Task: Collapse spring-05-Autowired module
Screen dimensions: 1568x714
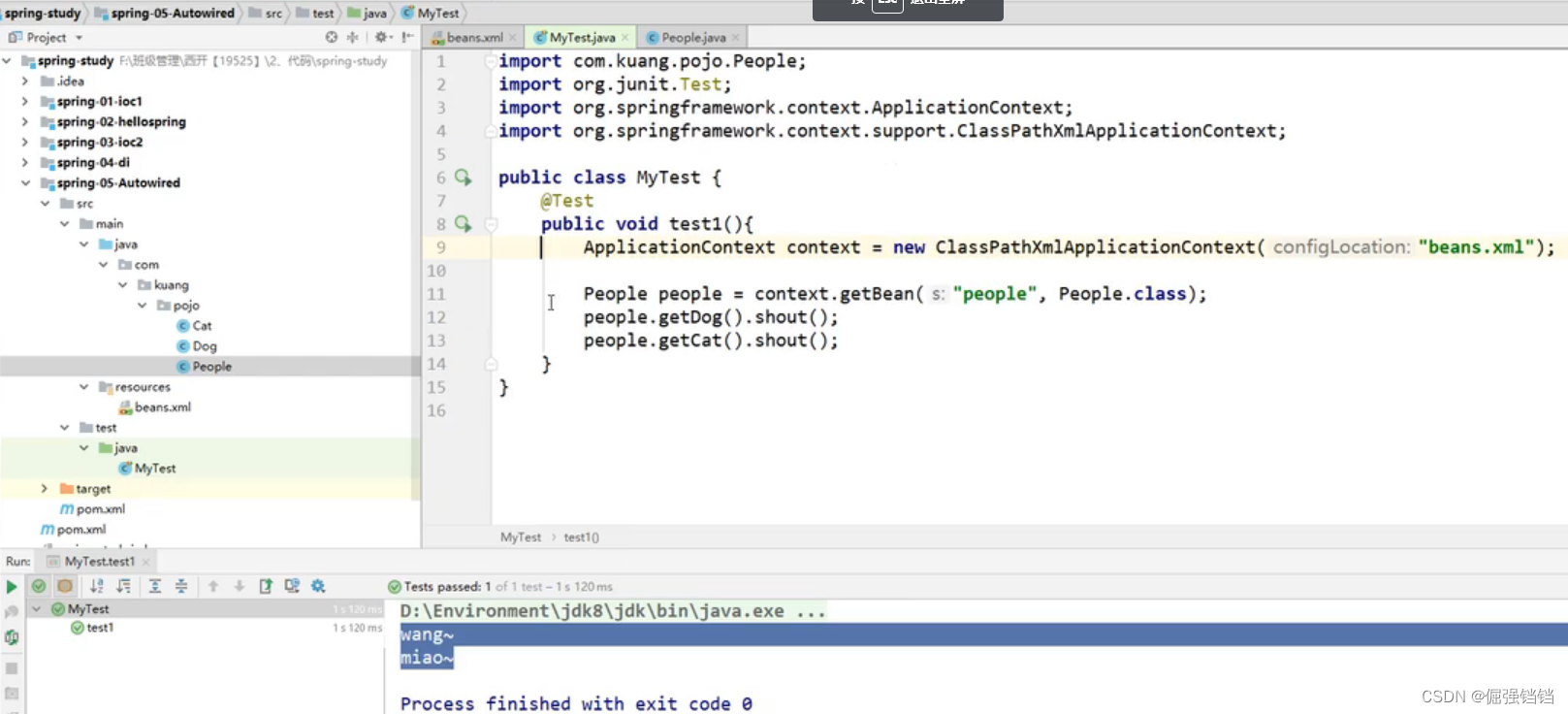Action: click(25, 183)
